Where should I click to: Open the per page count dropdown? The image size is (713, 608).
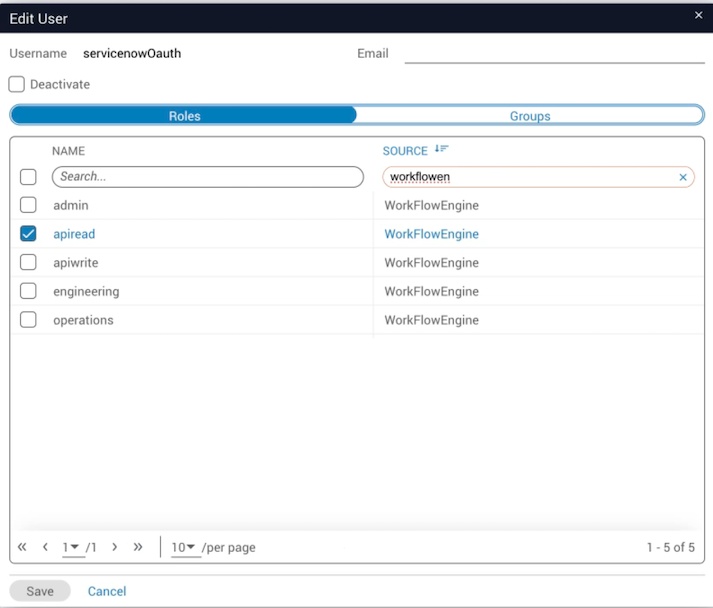(184, 547)
